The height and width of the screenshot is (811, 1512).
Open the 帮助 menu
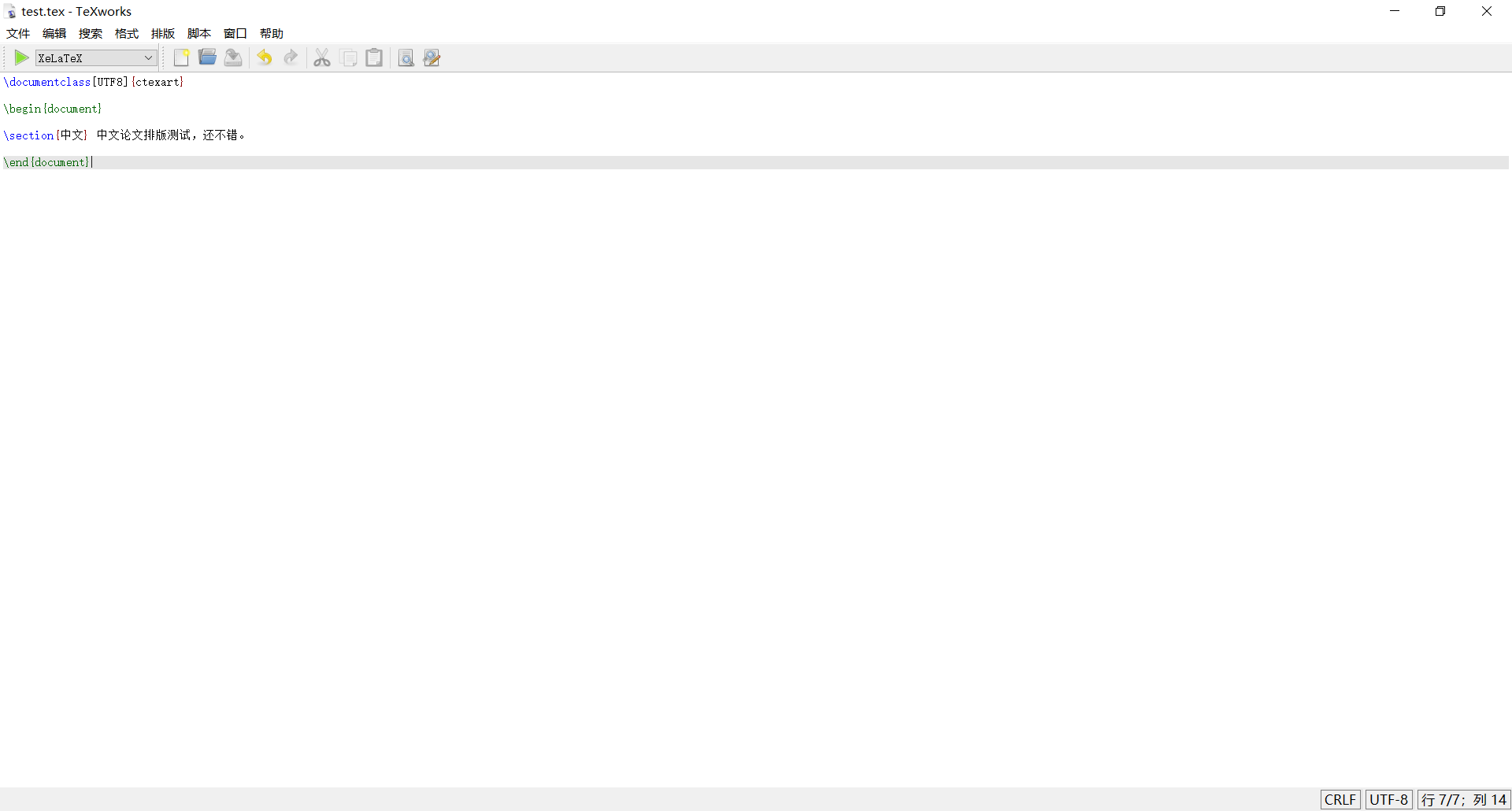tap(272, 33)
